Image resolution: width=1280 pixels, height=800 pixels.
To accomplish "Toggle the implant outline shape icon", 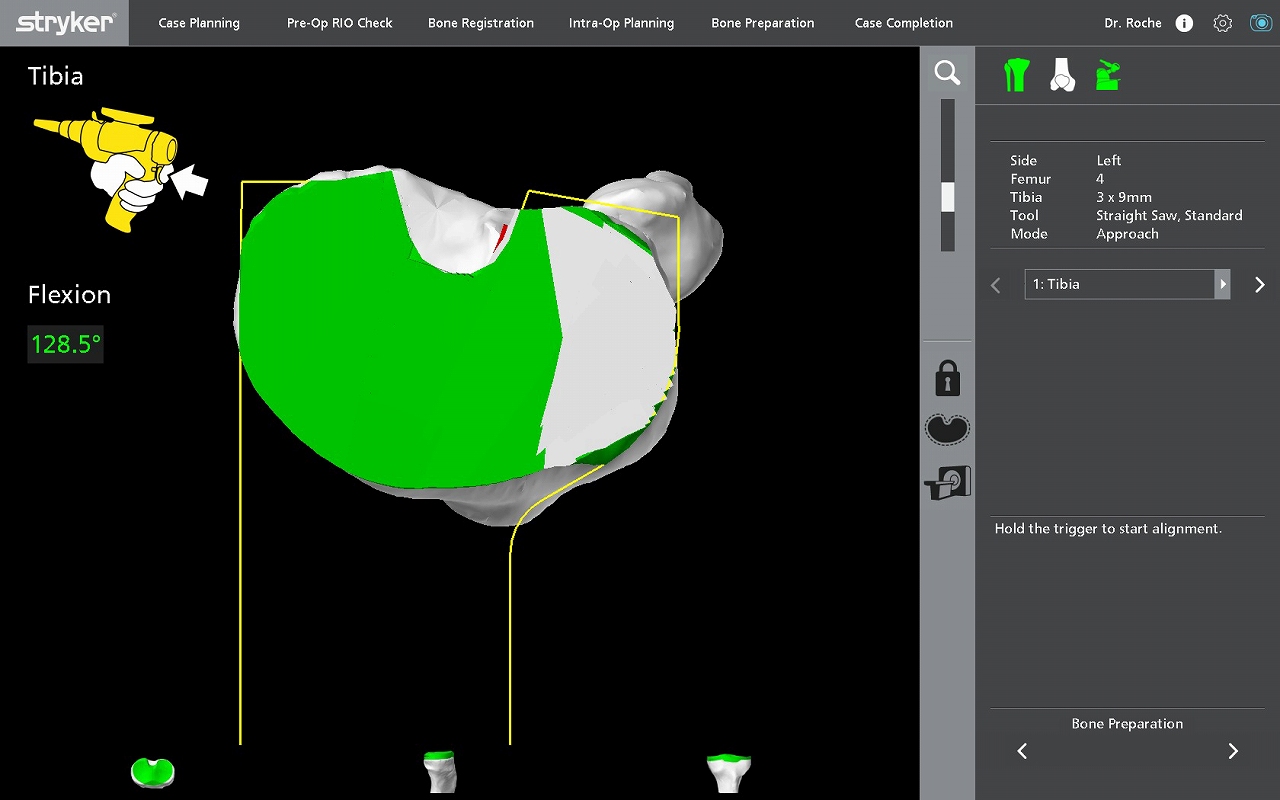I will point(947,429).
